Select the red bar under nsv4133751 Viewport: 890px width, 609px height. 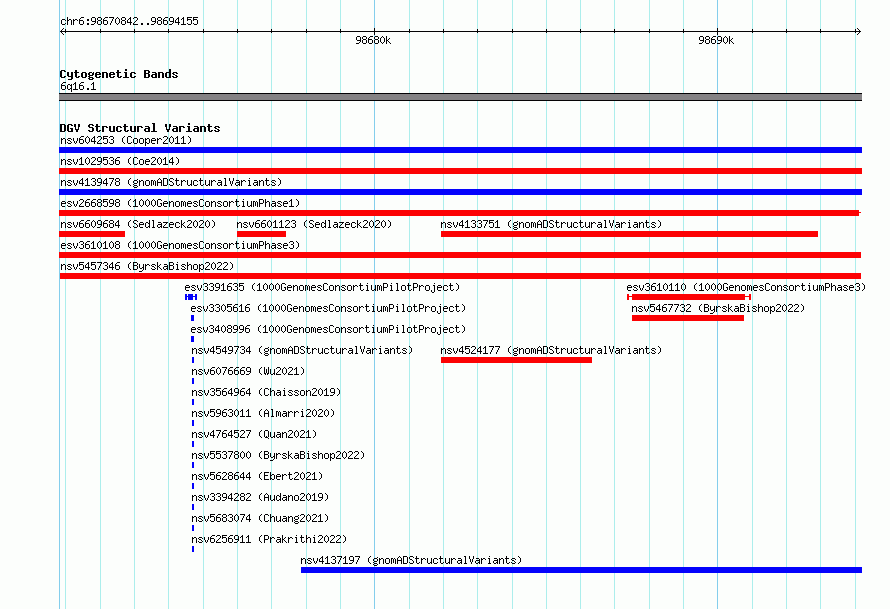click(x=629, y=234)
